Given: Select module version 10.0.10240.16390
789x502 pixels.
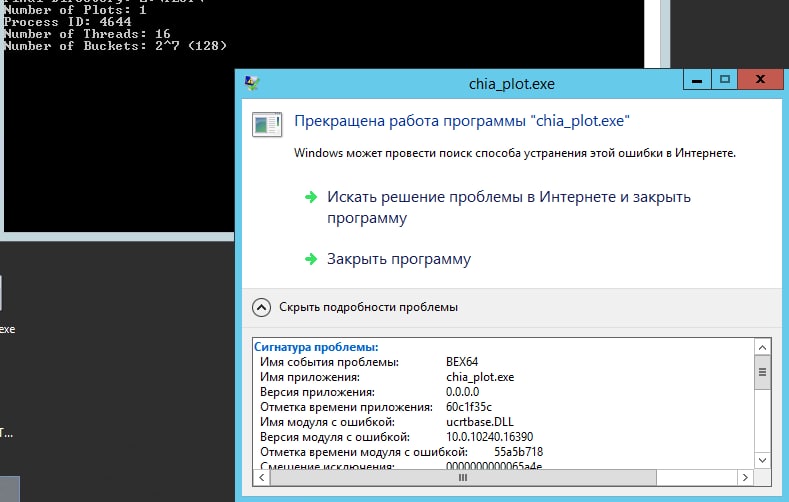Looking at the screenshot, I should [x=490, y=437].
